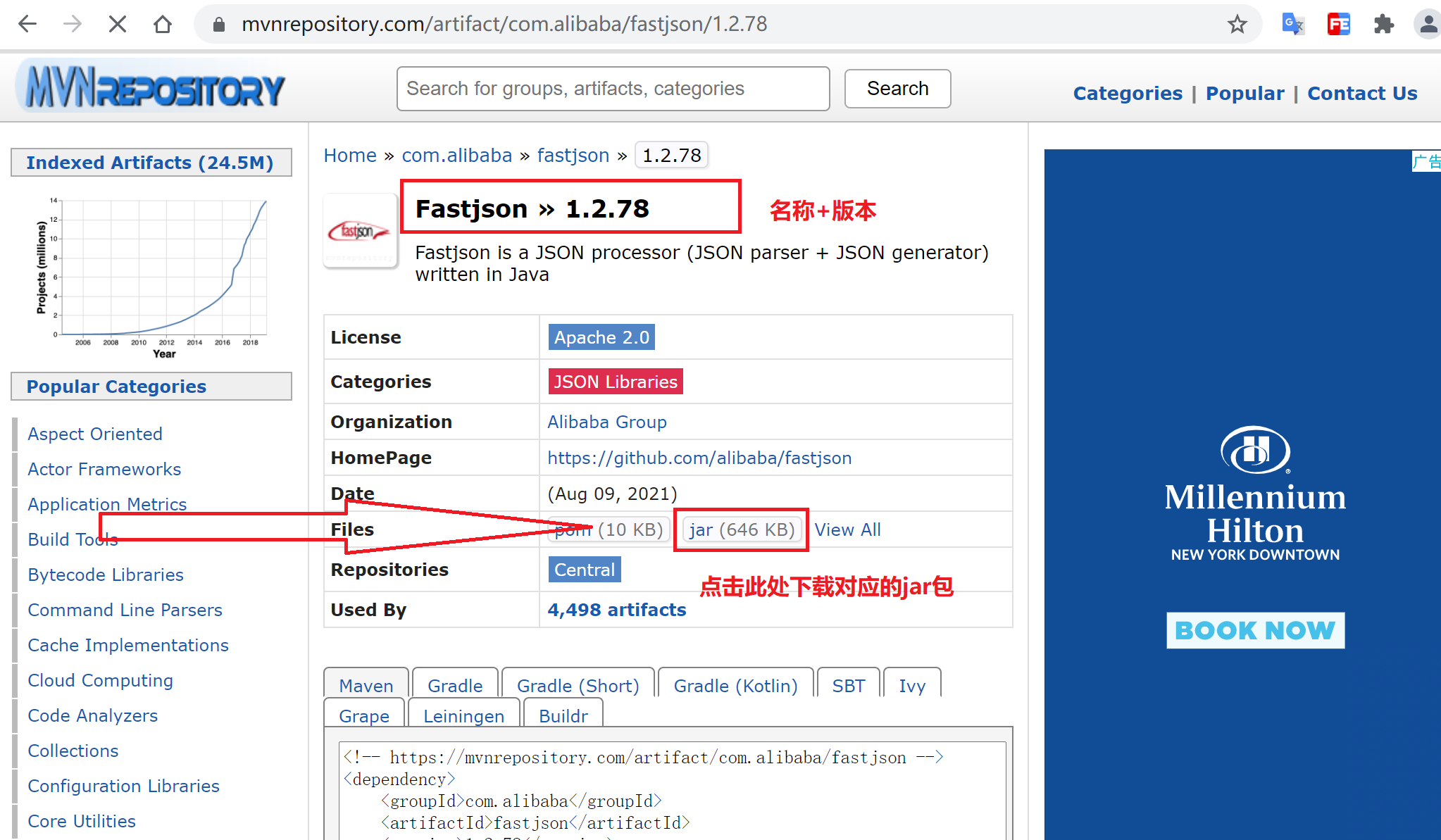Click the Fastjson project logo image
This screenshot has width=1441, height=840.
click(360, 231)
